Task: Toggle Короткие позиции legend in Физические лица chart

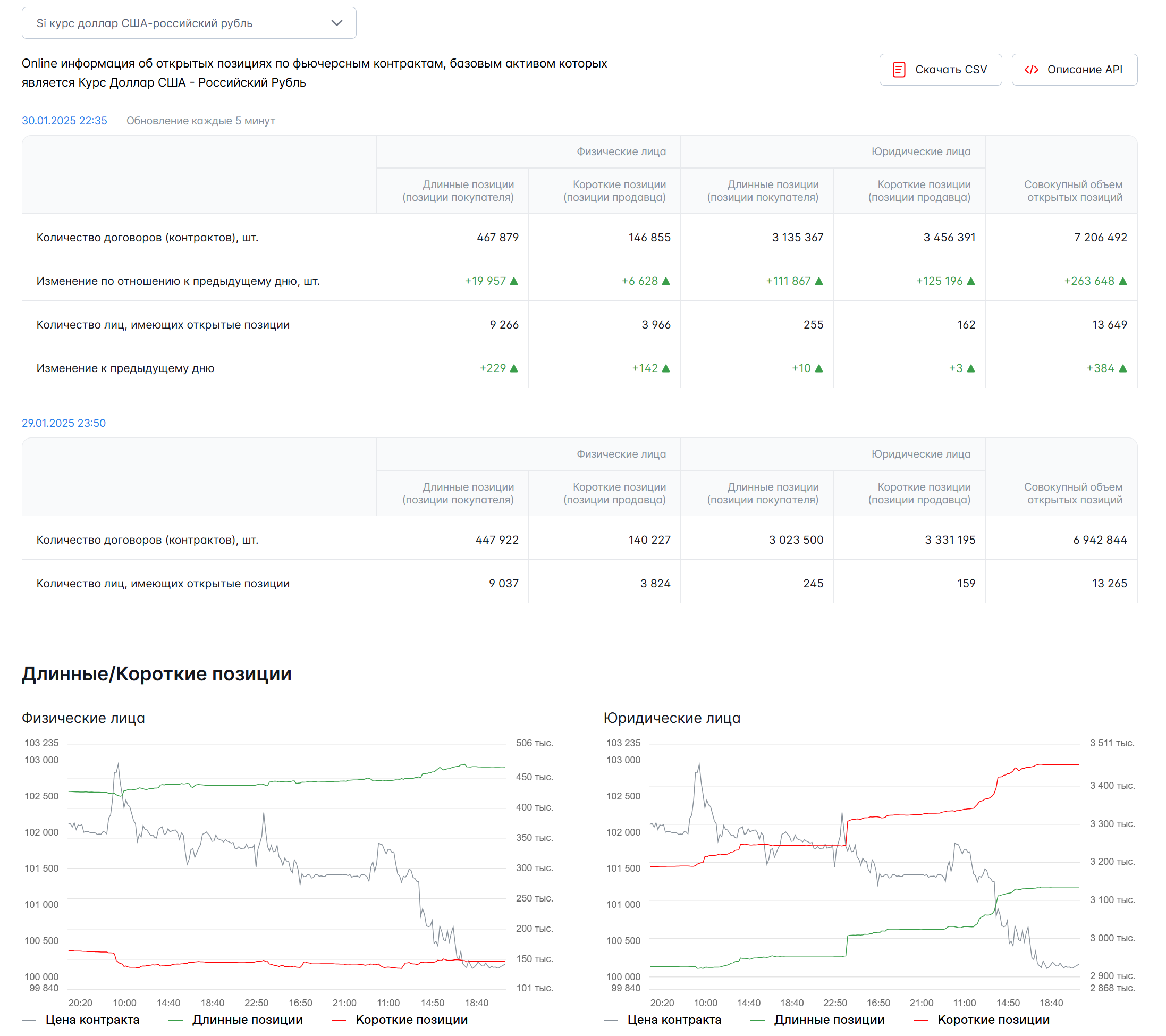Action: 411,1020
